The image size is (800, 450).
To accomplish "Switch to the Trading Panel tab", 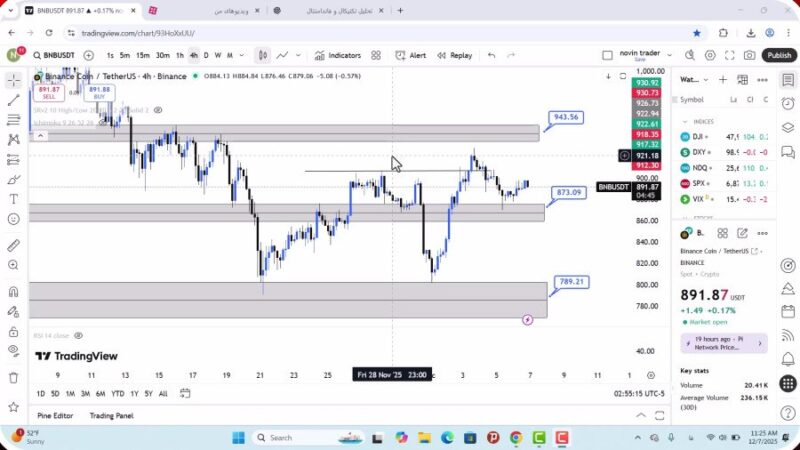I will coord(111,415).
